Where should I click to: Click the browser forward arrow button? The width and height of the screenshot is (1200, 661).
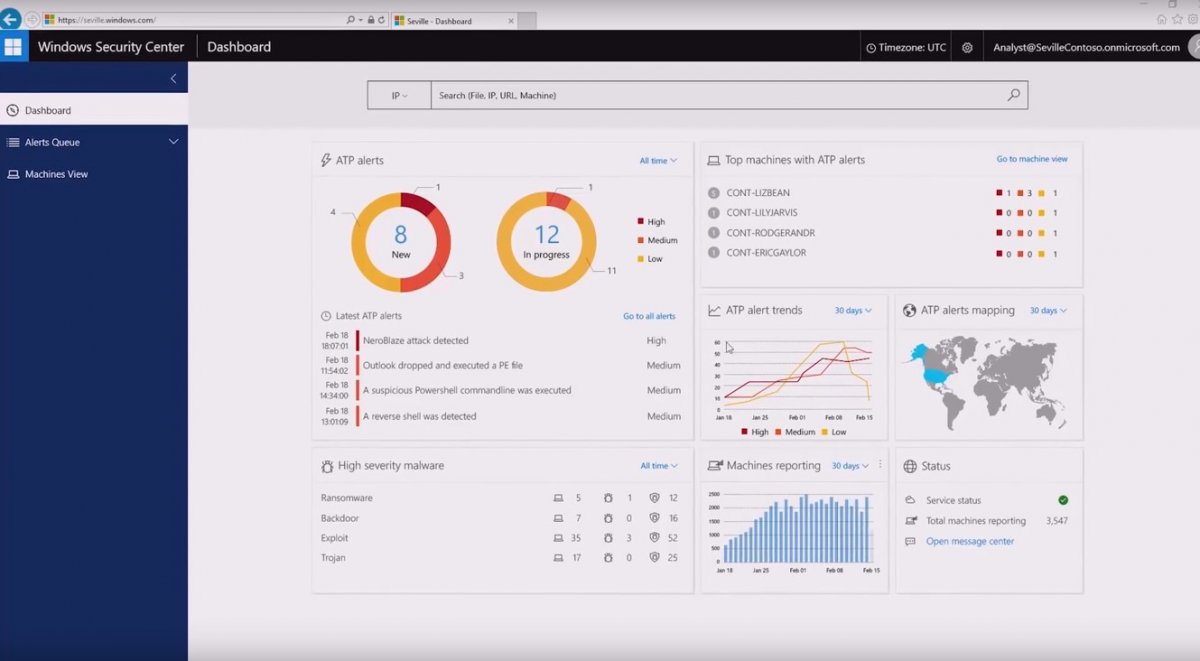click(32, 19)
